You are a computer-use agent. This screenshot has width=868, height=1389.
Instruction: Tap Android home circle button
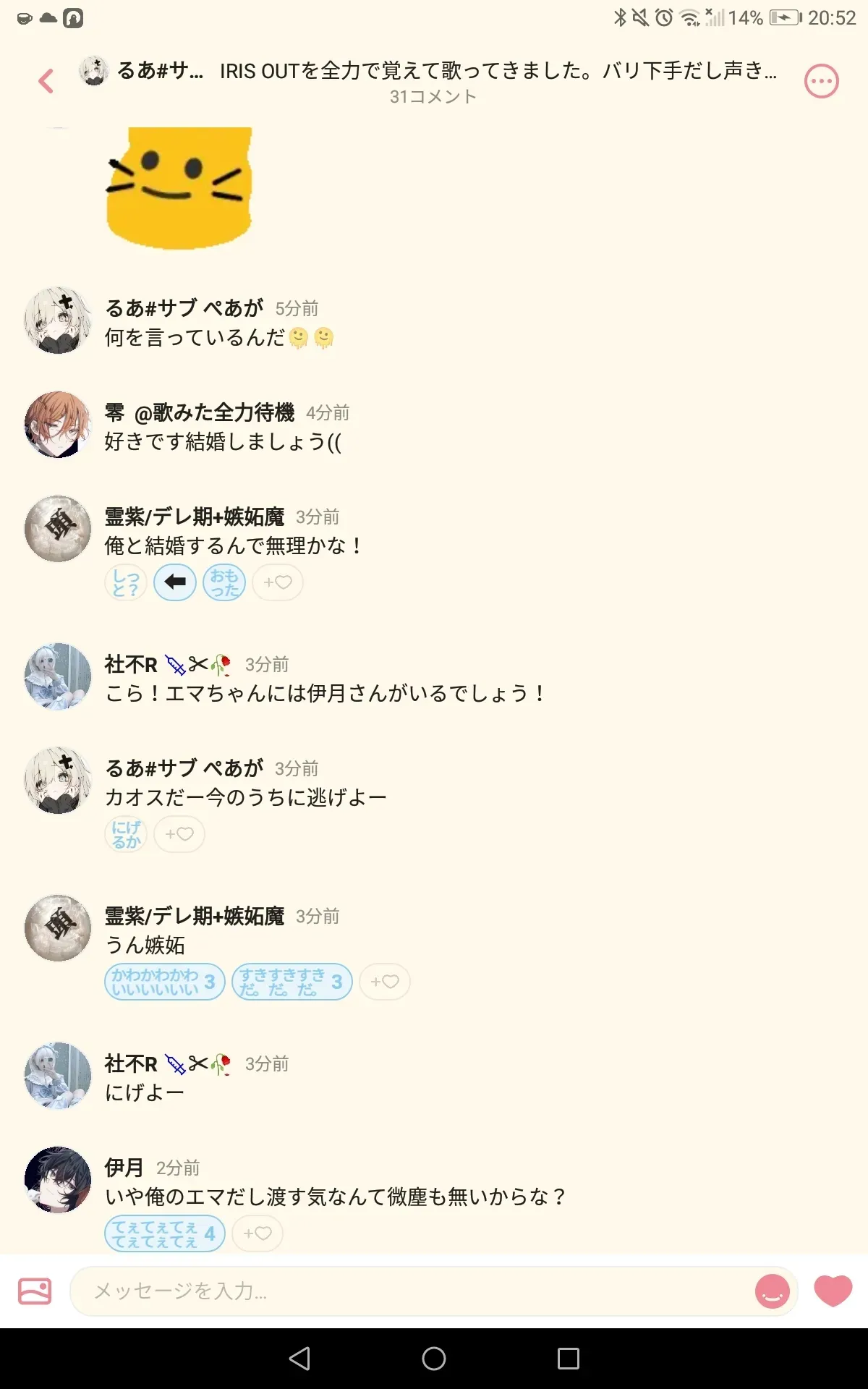[434, 1359]
